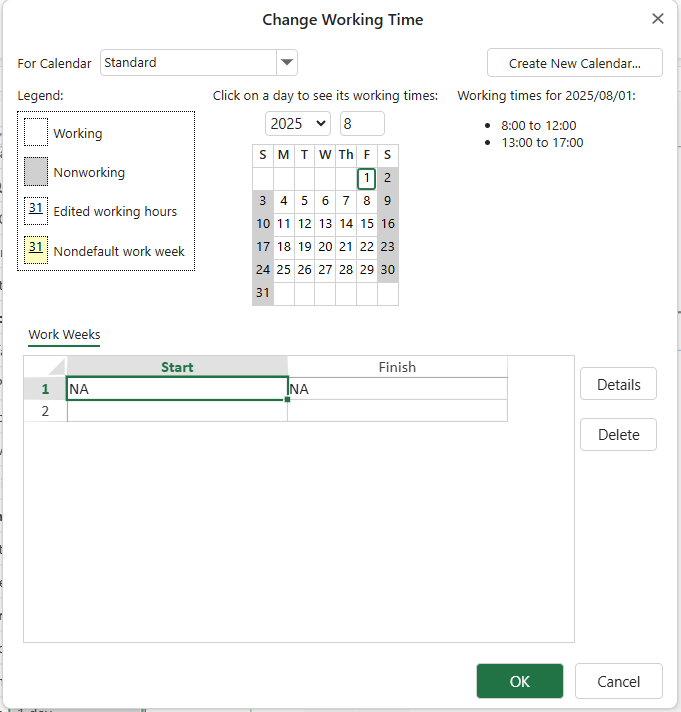Select August 28 in the calendar
Screen dimensions: 681x712
tap(346, 270)
